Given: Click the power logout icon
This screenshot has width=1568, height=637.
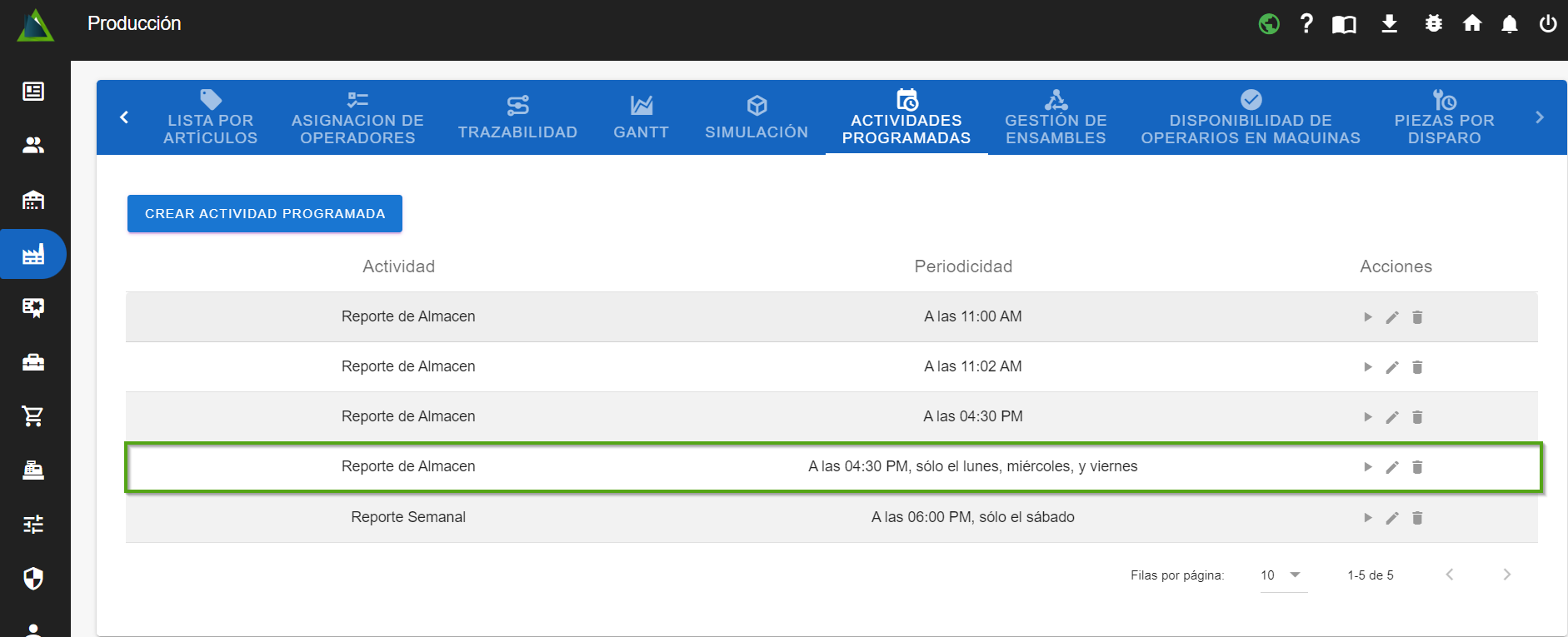Looking at the screenshot, I should (1547, 24).
